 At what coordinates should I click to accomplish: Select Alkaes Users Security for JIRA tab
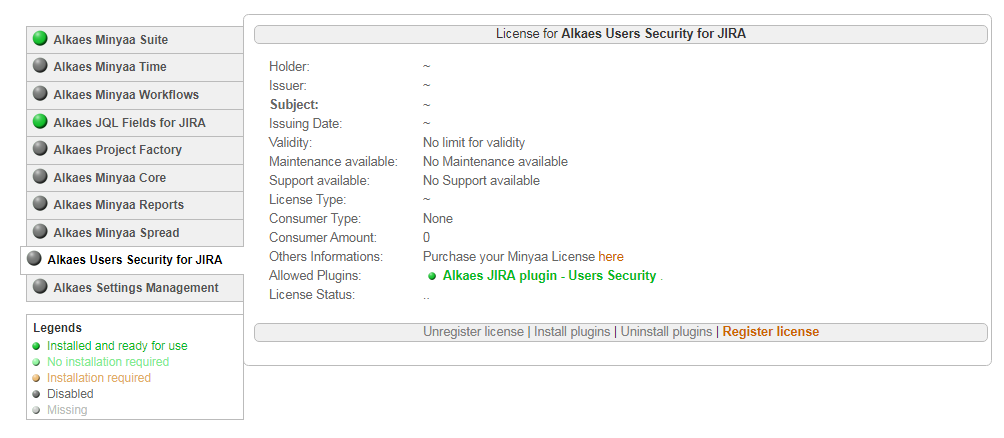pos(134,260)
